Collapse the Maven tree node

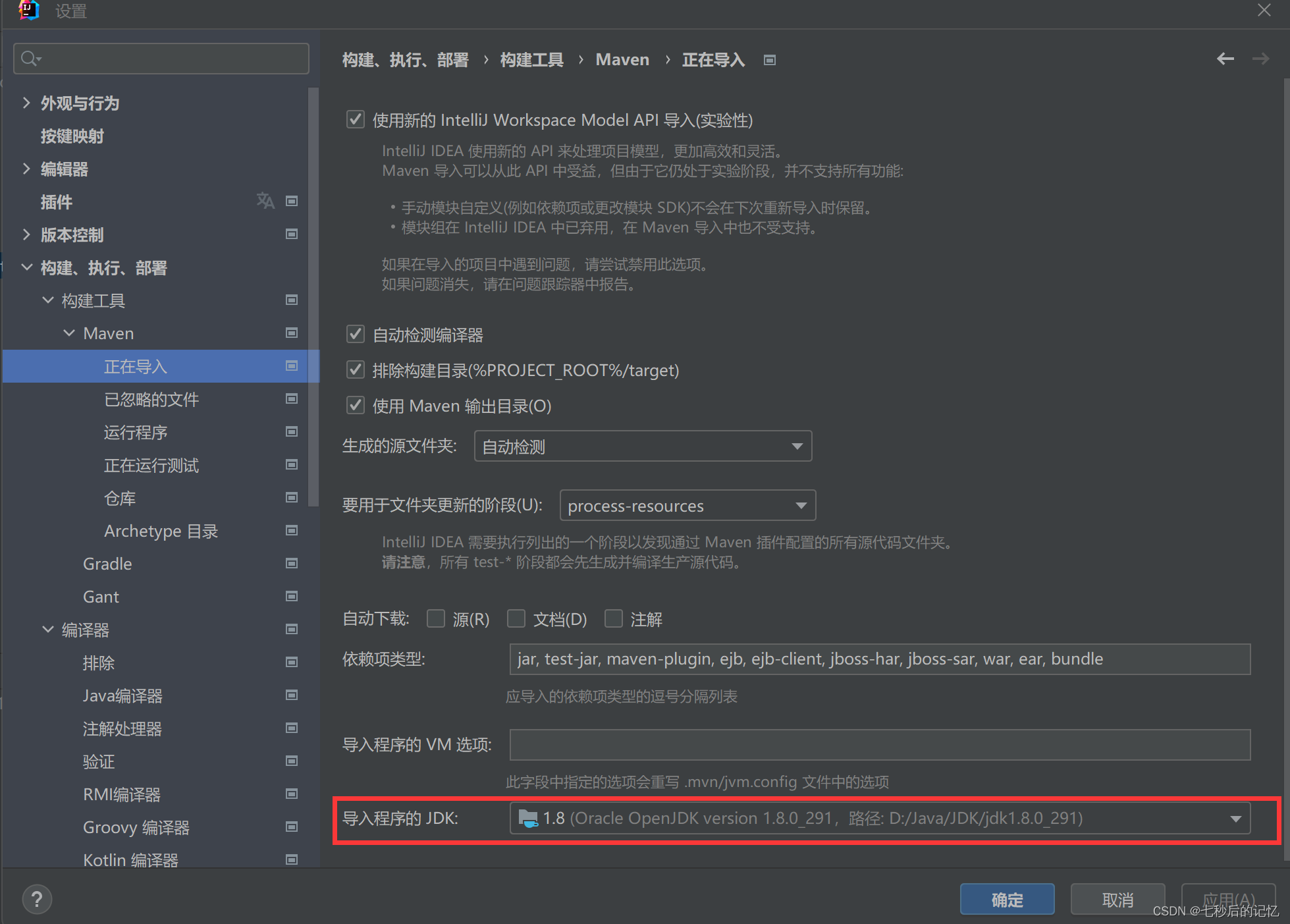[69, 333]
